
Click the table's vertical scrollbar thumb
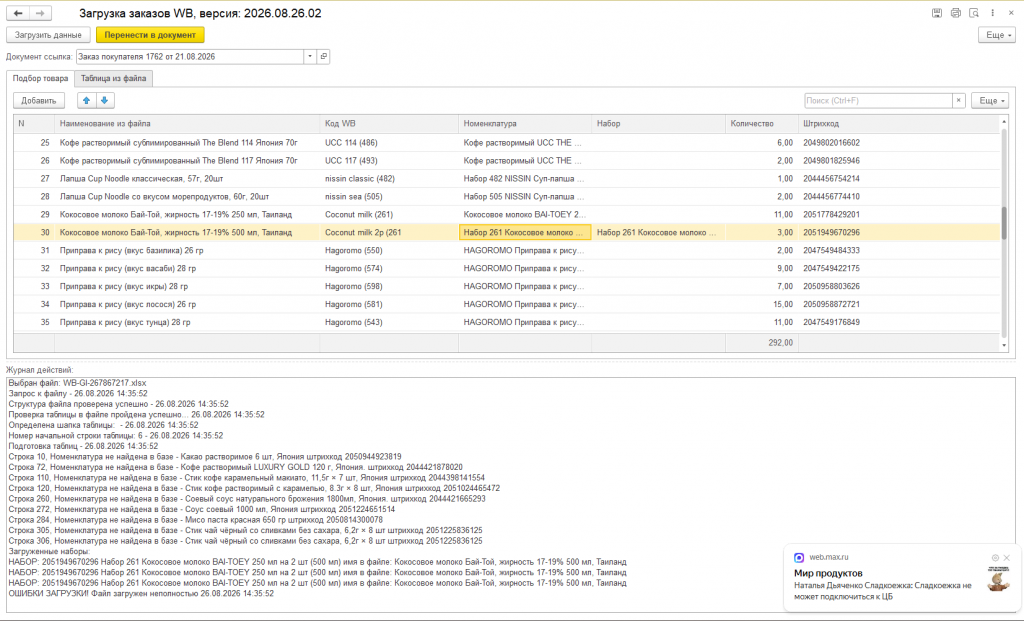(1004, 223)
